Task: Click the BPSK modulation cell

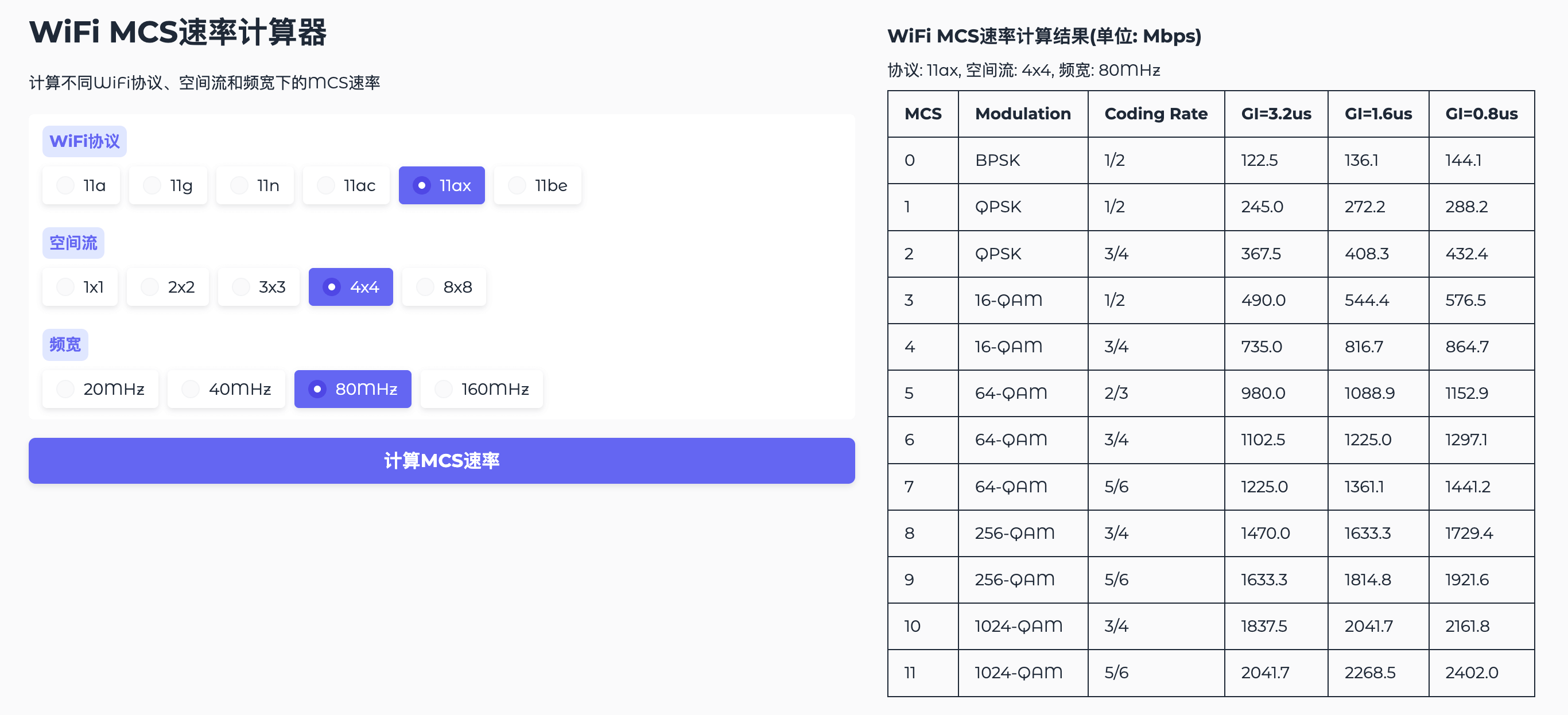Action: (1023, 161)
